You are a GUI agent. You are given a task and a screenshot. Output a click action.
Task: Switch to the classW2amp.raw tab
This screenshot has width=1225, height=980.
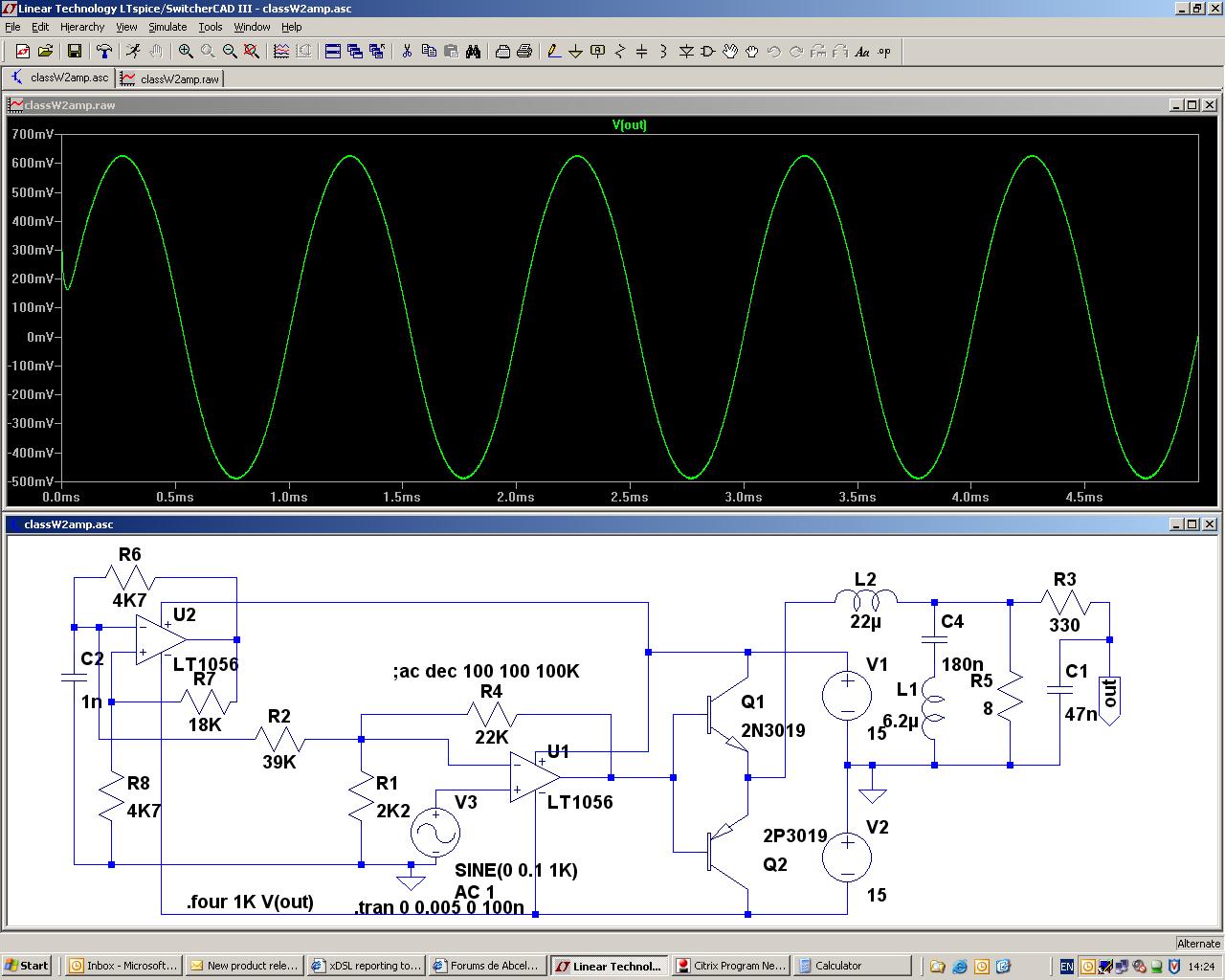click(170, 78)
